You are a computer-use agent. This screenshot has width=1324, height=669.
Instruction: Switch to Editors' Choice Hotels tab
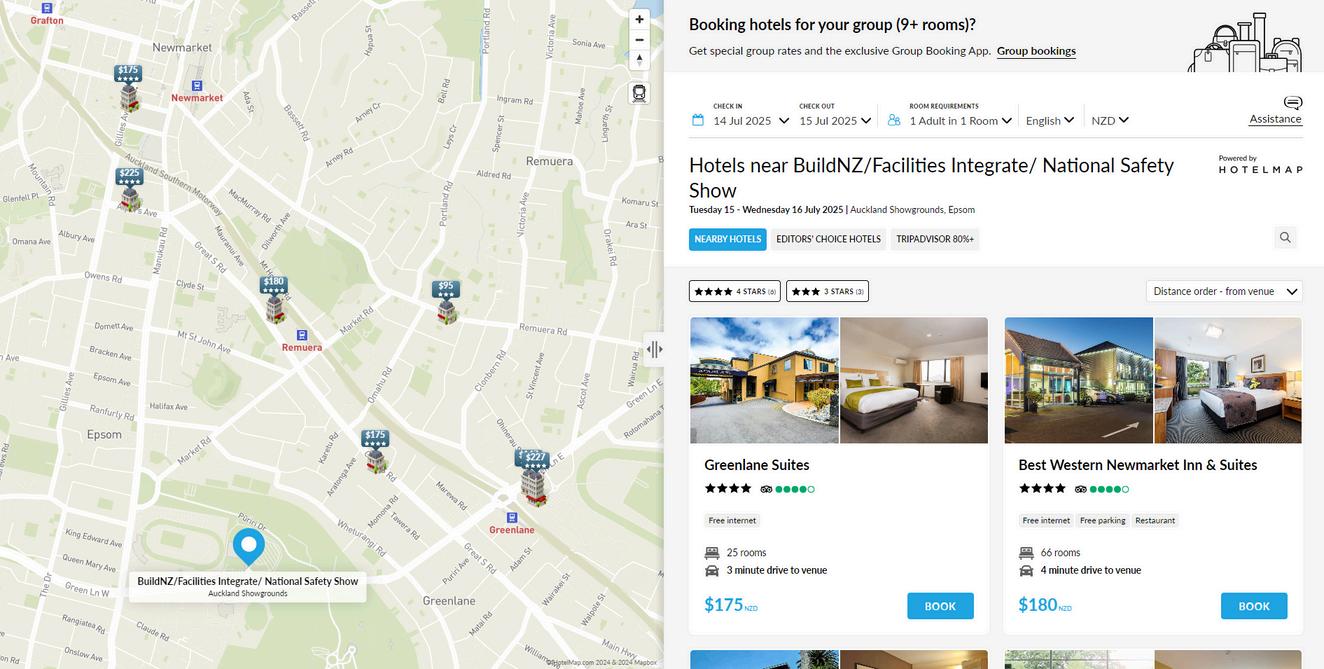click(828, 239)
